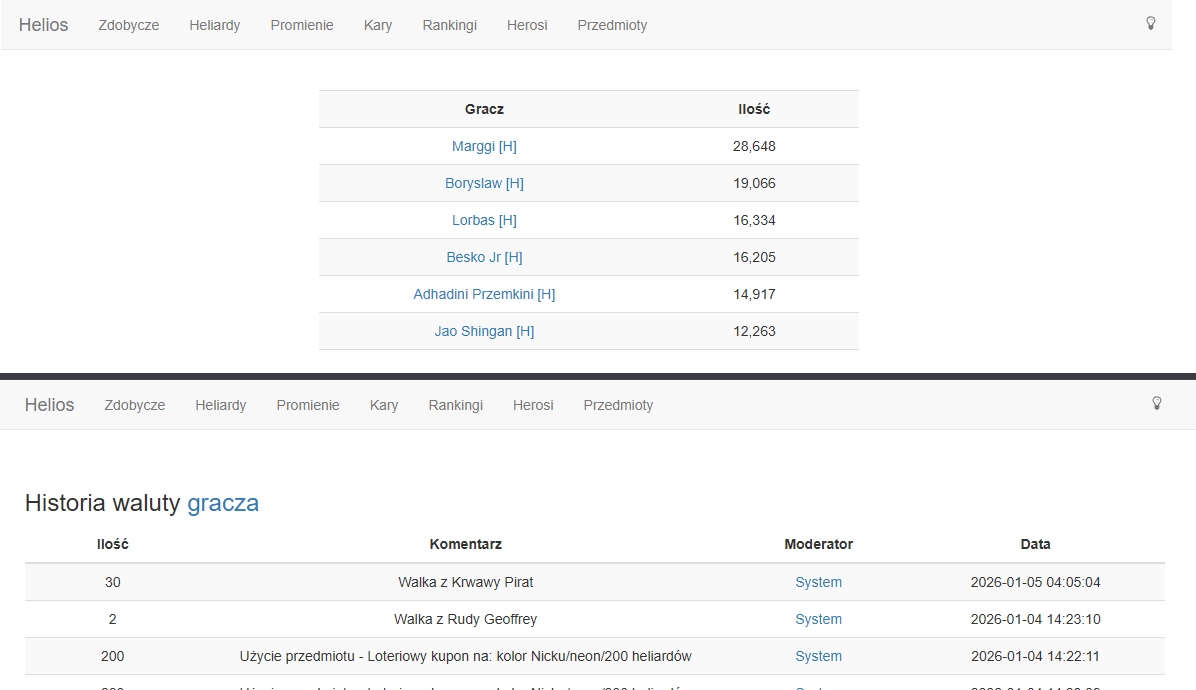
Task: Toggle the lightbulb theme icon in upper navbar
Action: pos(1150,23)
